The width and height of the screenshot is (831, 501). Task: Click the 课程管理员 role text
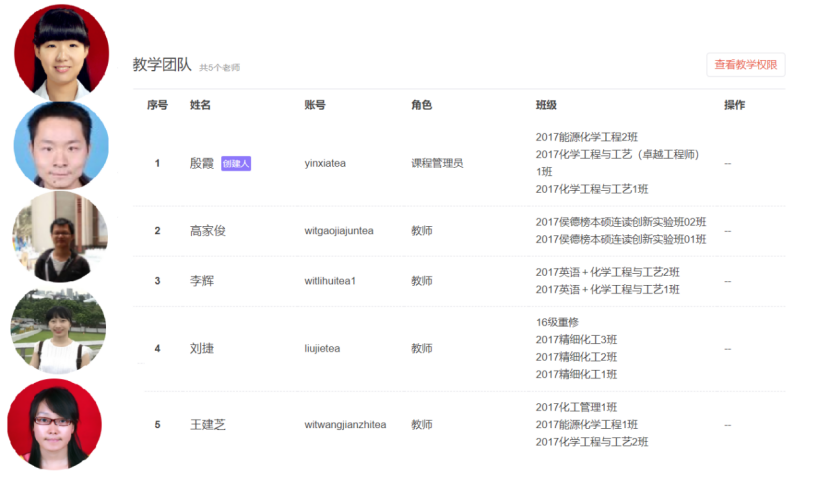[x=437, y=163]
